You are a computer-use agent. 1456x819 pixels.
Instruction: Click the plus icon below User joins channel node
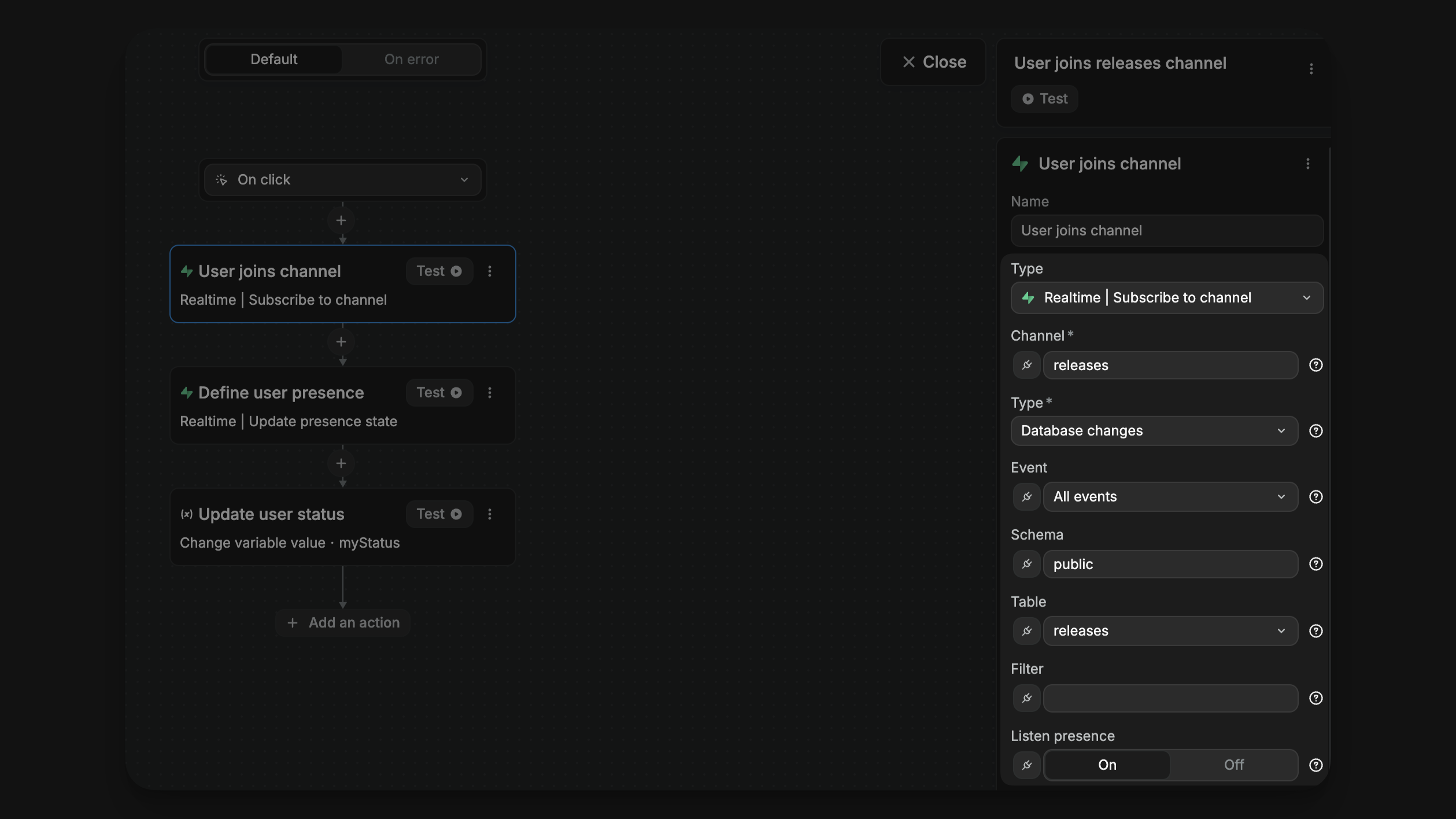pyautogui.click(x=342, y=342)
